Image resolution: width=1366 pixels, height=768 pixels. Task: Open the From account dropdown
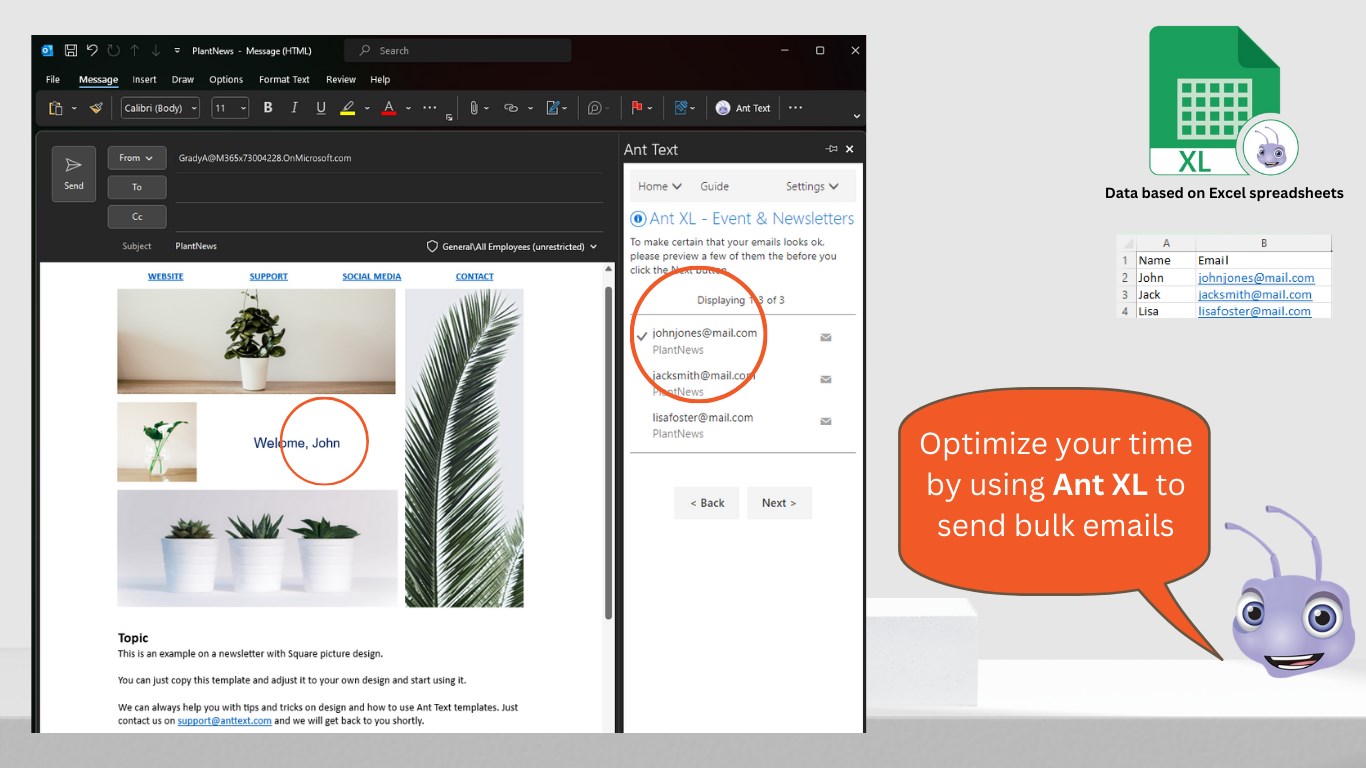(x=137, y=158)
